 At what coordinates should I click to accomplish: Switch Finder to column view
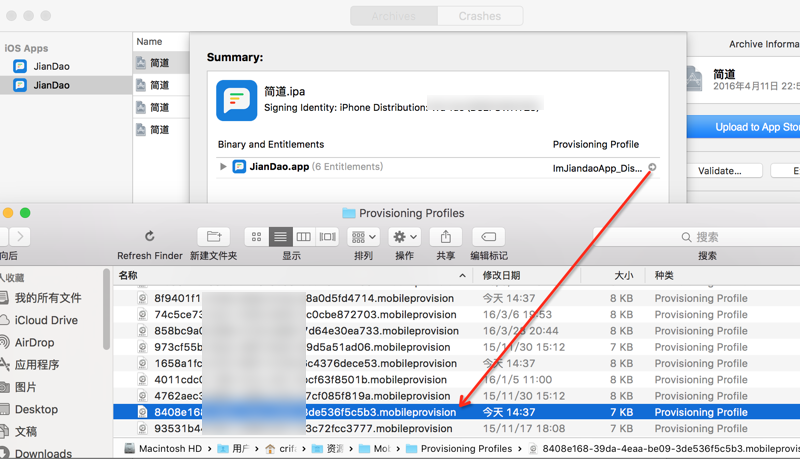click(304, 237)
